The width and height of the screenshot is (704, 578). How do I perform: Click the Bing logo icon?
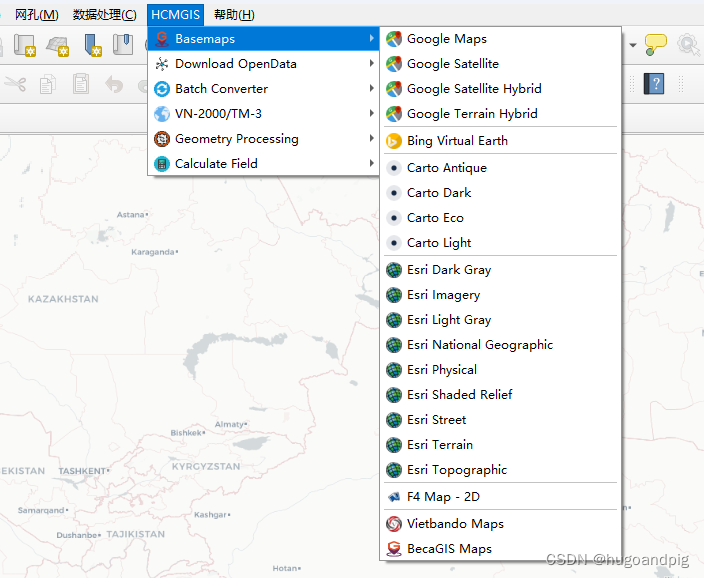pyautogui.click(x=394, y=141)
